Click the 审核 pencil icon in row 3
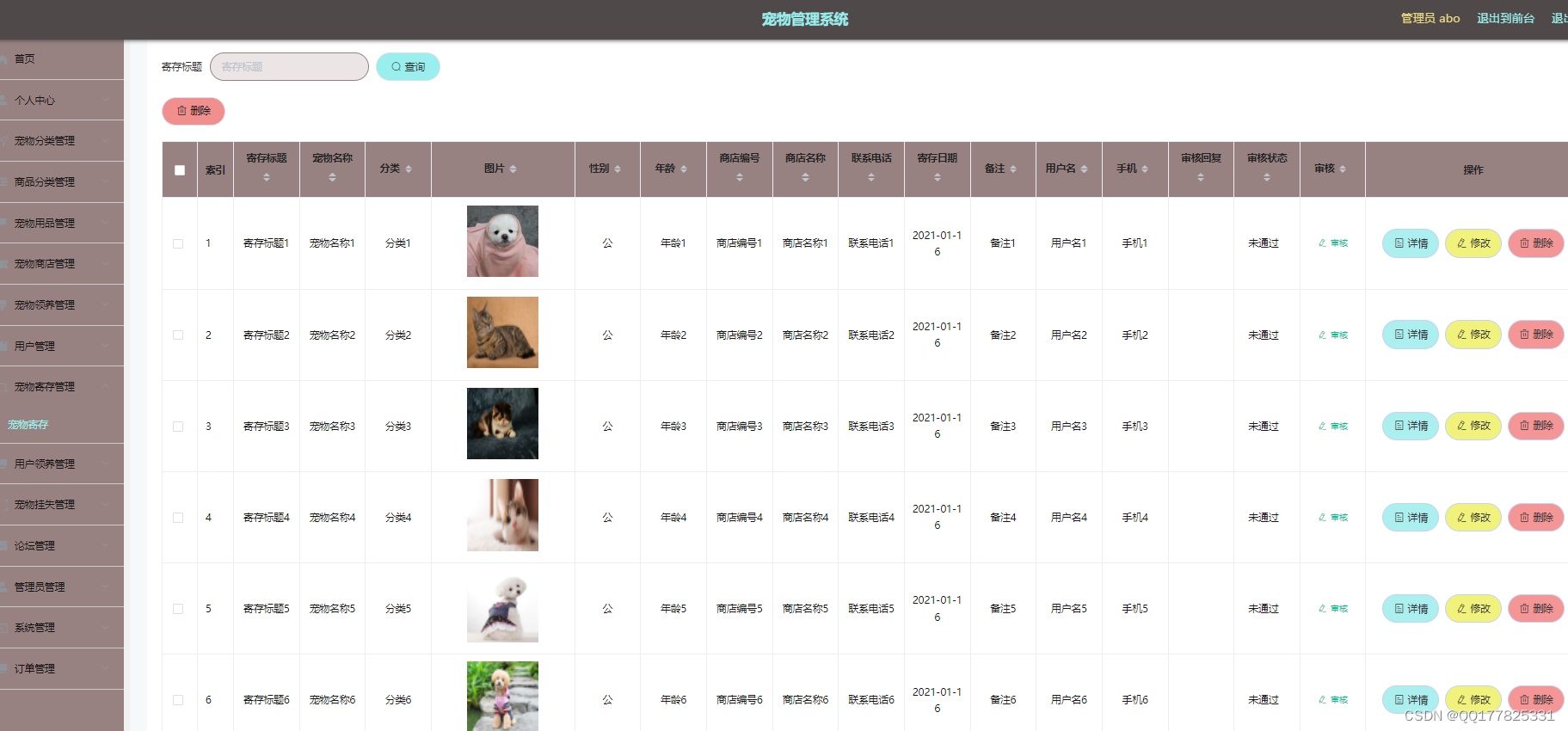This screenshot has width=1568, height=731. 1323,427
